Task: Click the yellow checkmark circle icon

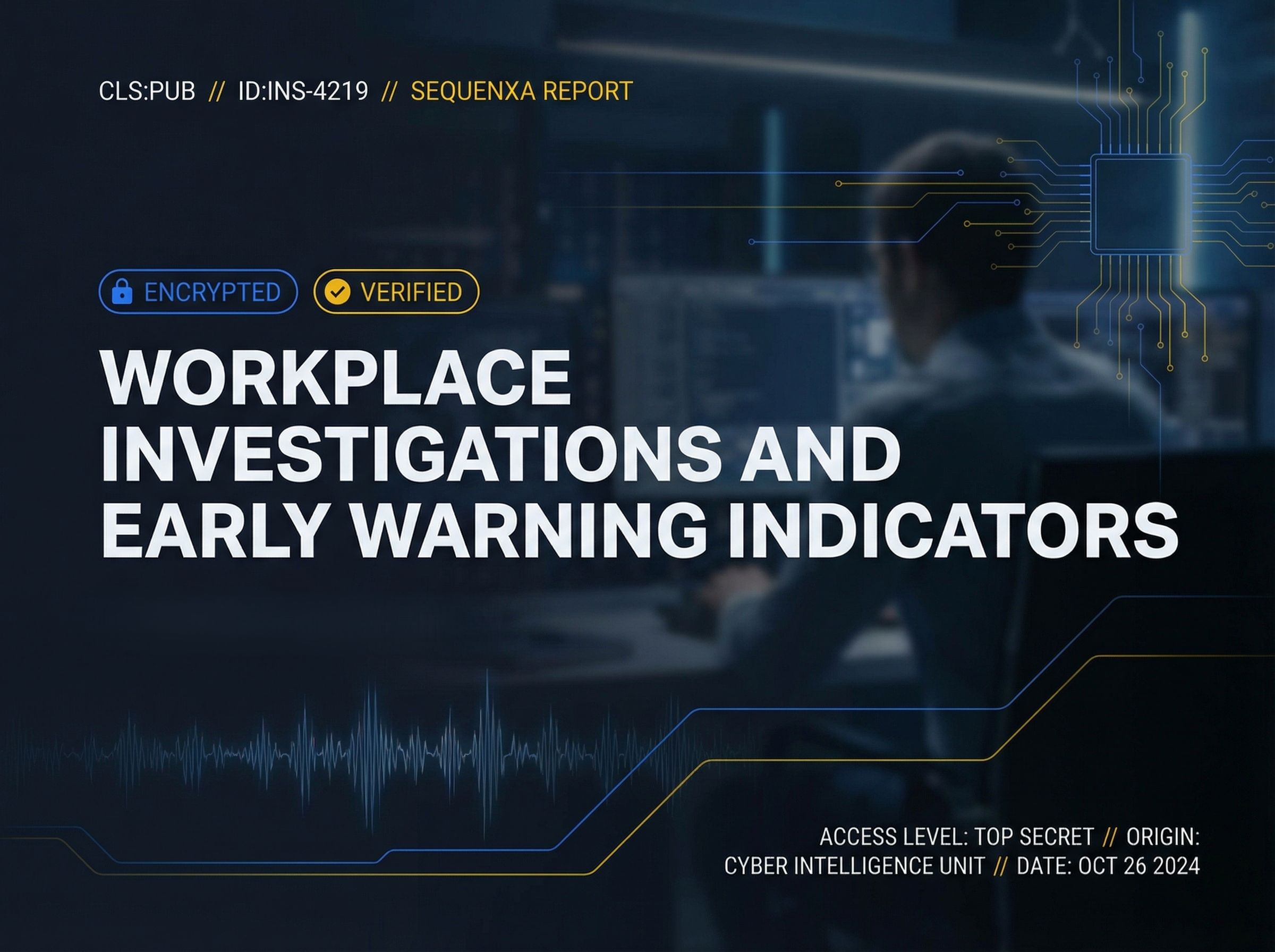Action: (337, 292)
